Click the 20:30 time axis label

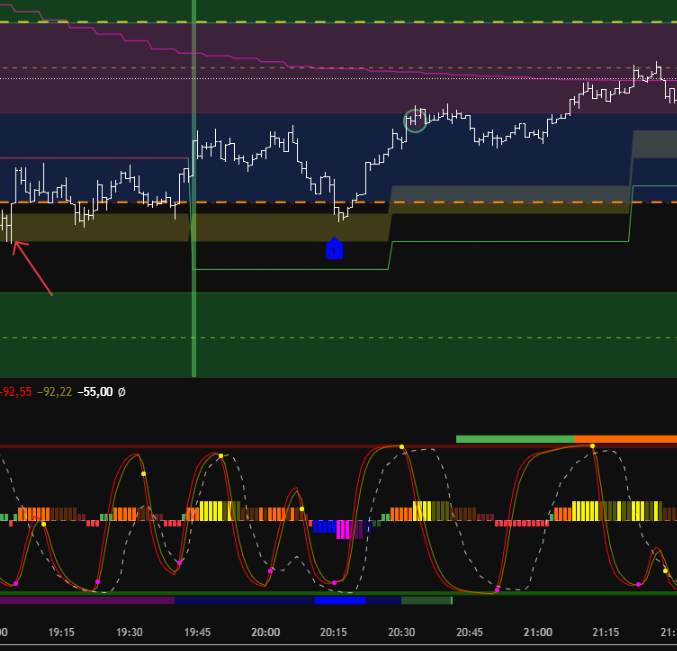(402, 632)
